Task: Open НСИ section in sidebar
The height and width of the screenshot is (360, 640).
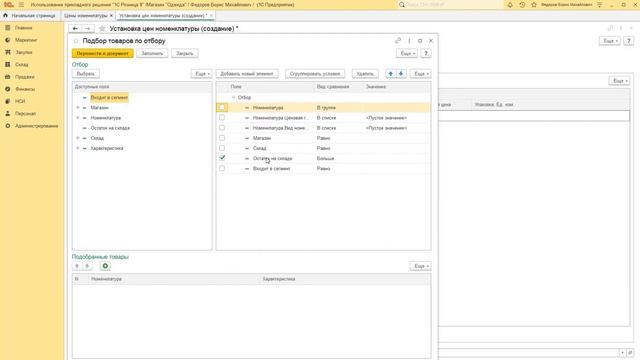Action: point(20,101)
